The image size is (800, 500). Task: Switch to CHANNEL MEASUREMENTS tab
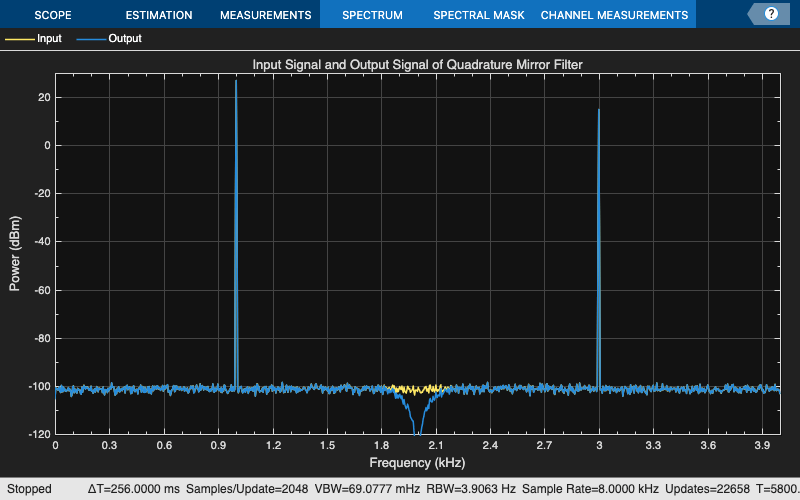pyautogui.click(x=614, y=15)
